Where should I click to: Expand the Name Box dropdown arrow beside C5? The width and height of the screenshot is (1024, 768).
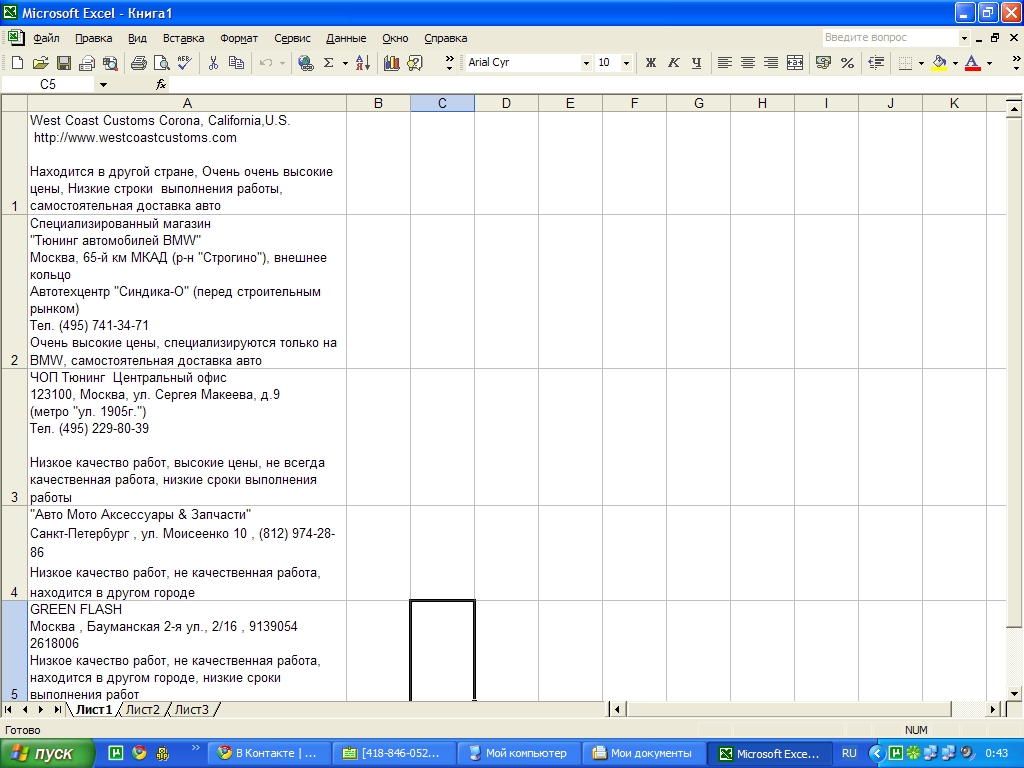point(103,85)
